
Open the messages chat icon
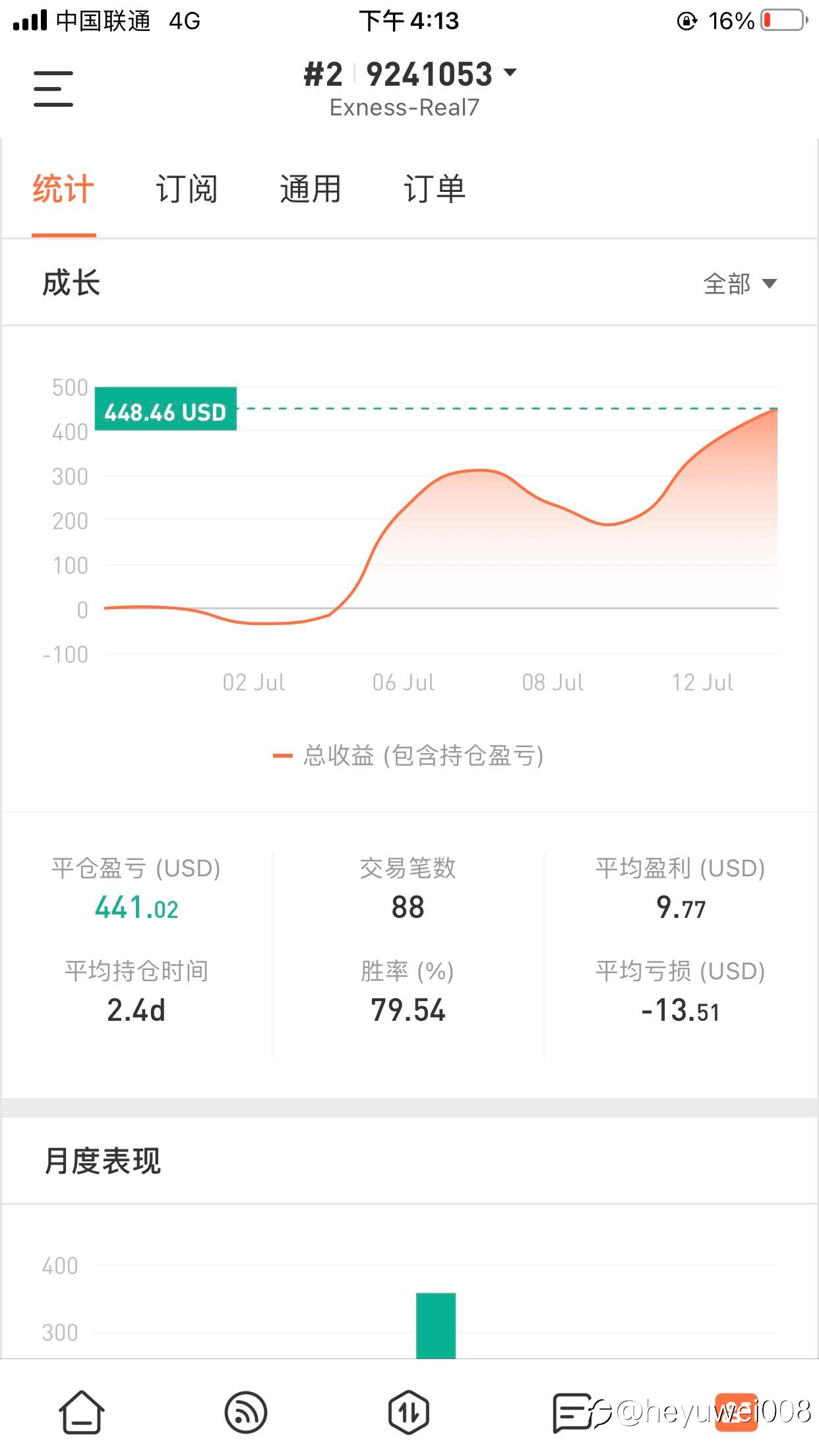(x=571, y=1412)
